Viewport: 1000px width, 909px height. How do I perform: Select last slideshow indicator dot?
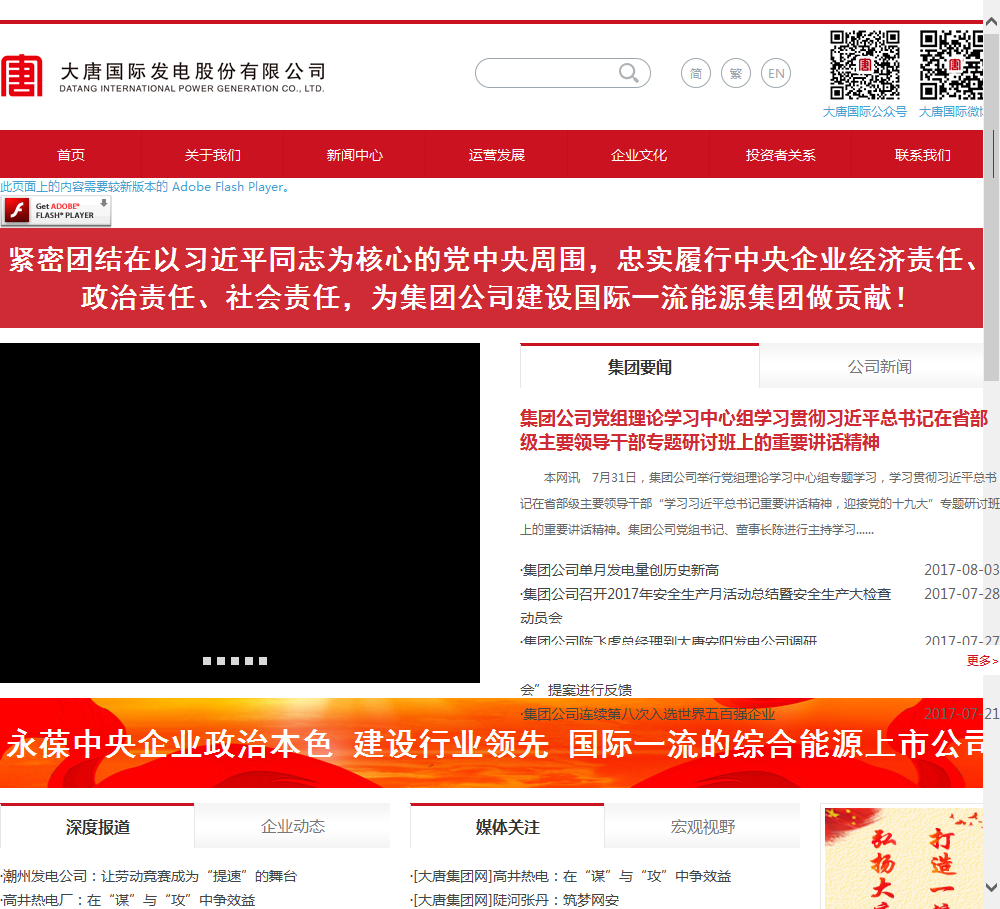[x=263, y=661]
